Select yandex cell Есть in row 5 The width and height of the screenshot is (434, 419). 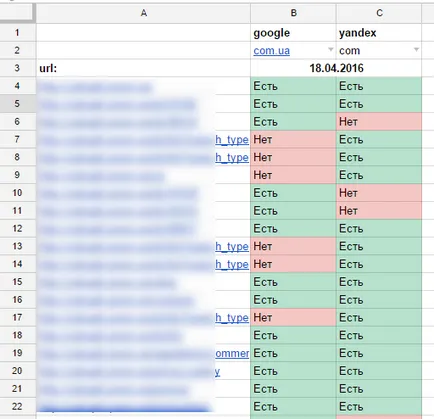379,104
